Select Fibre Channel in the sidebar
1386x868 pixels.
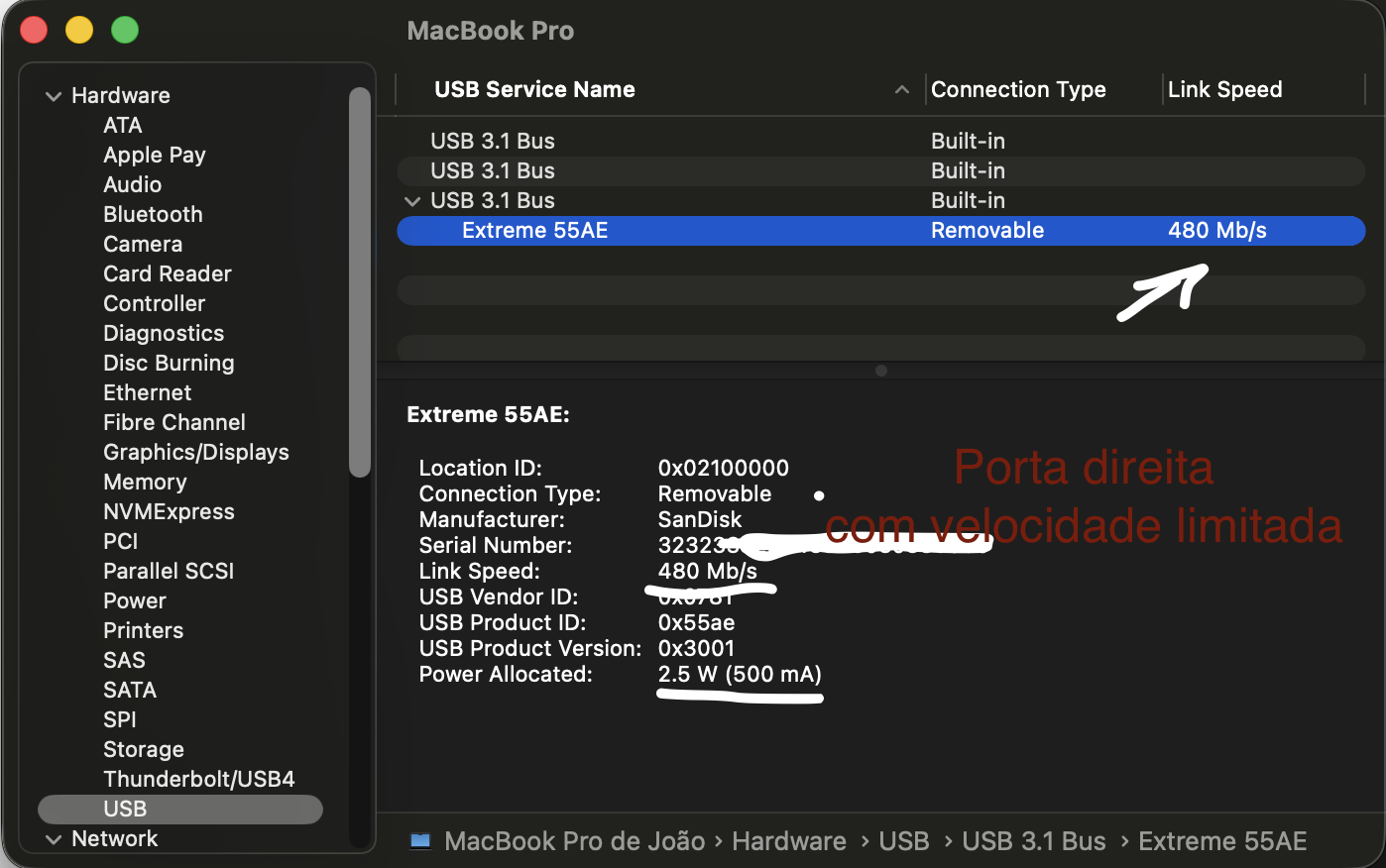(x=174, y=423)
